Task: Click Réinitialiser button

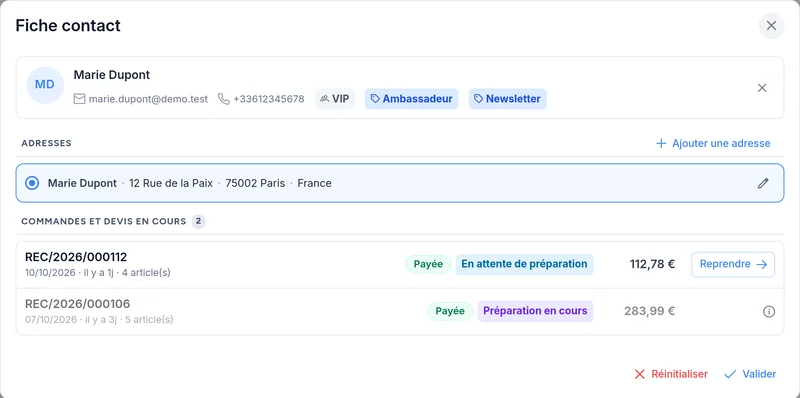Action: [x=670, y=374]
